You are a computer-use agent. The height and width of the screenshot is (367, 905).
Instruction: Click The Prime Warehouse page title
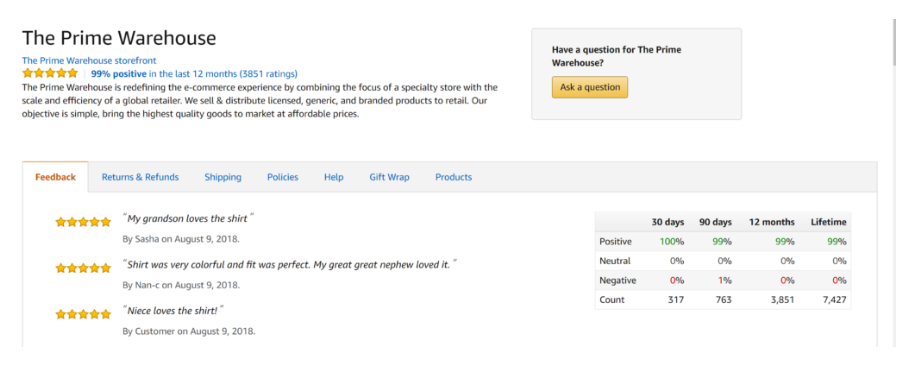[119, 38]
